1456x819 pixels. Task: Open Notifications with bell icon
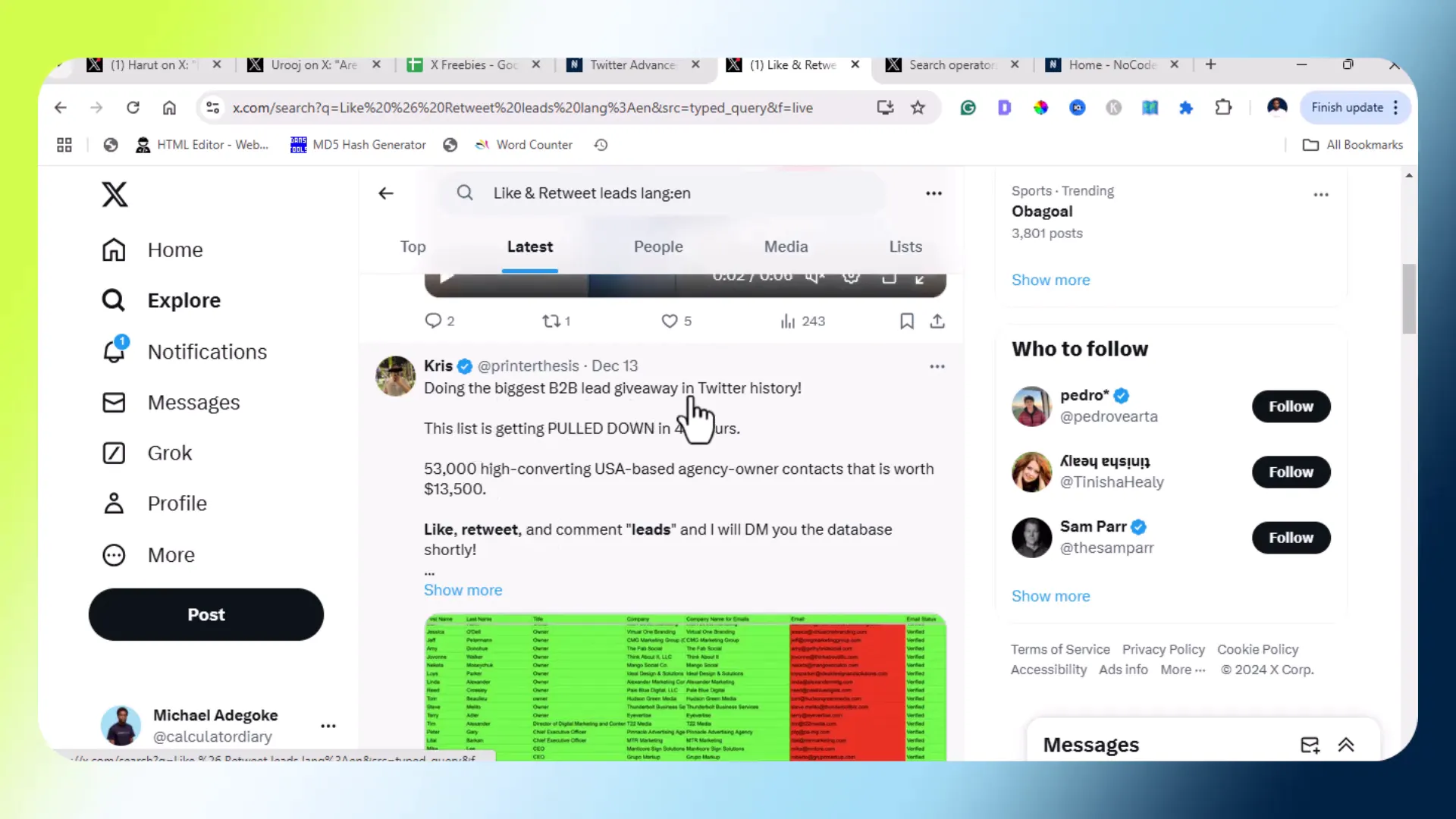click(184, 351)
